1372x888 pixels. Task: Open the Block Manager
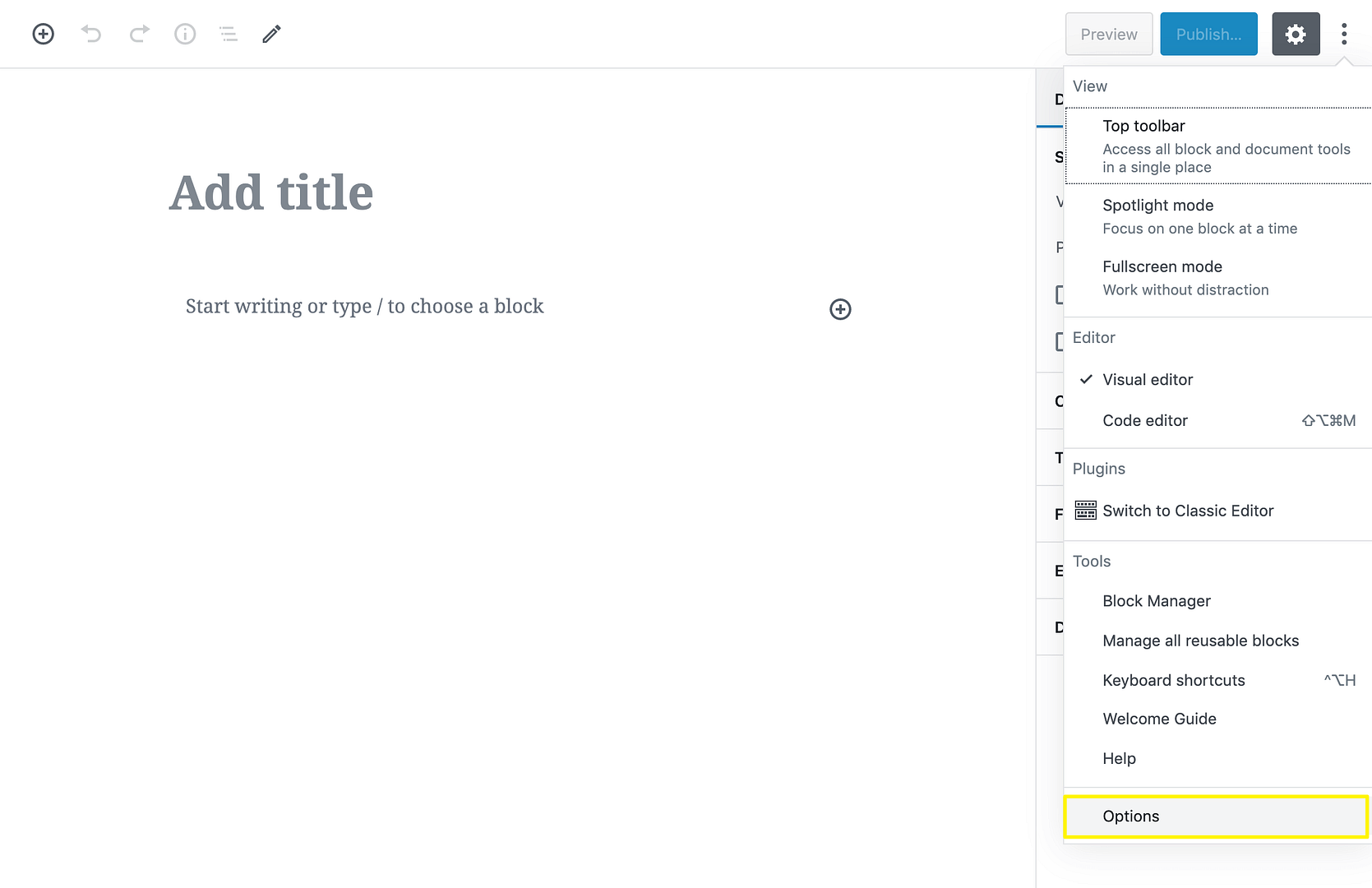[1156, 600]
